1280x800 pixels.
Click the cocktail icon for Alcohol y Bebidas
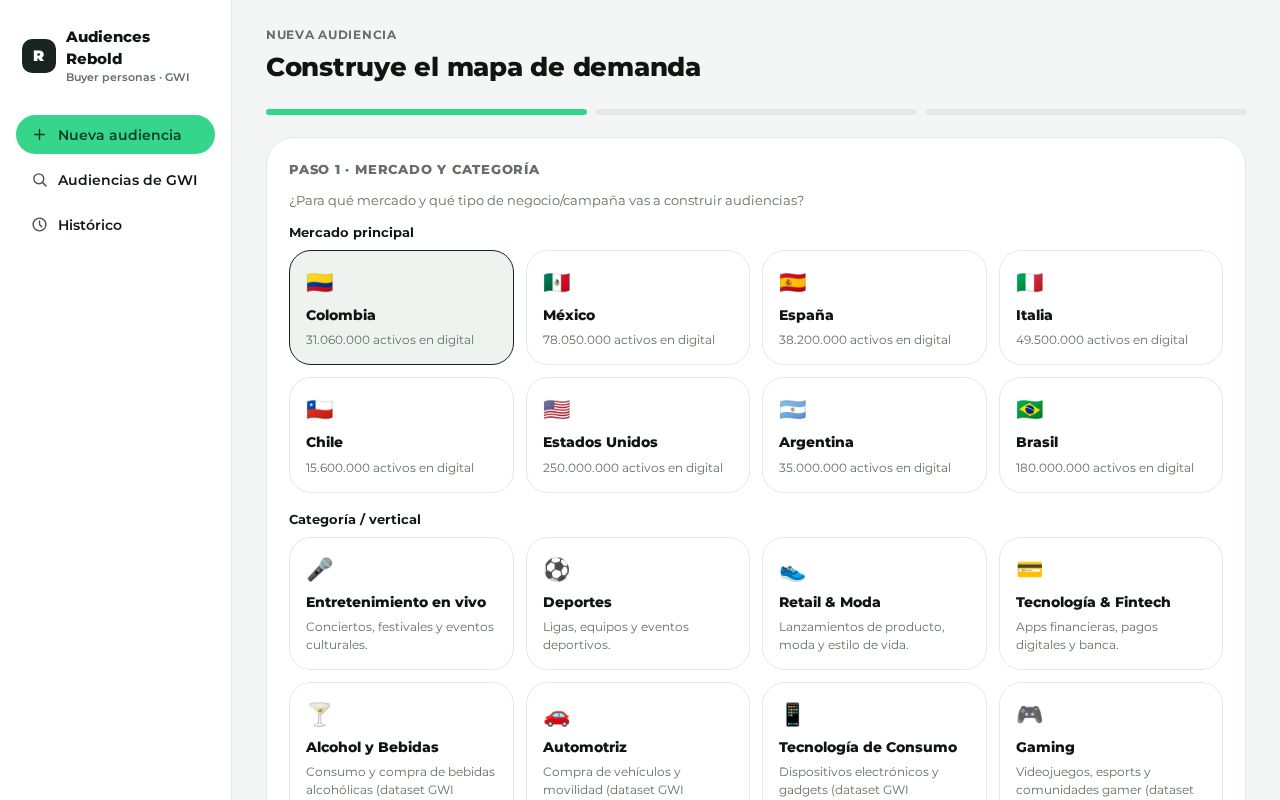[x=319, y=715]
